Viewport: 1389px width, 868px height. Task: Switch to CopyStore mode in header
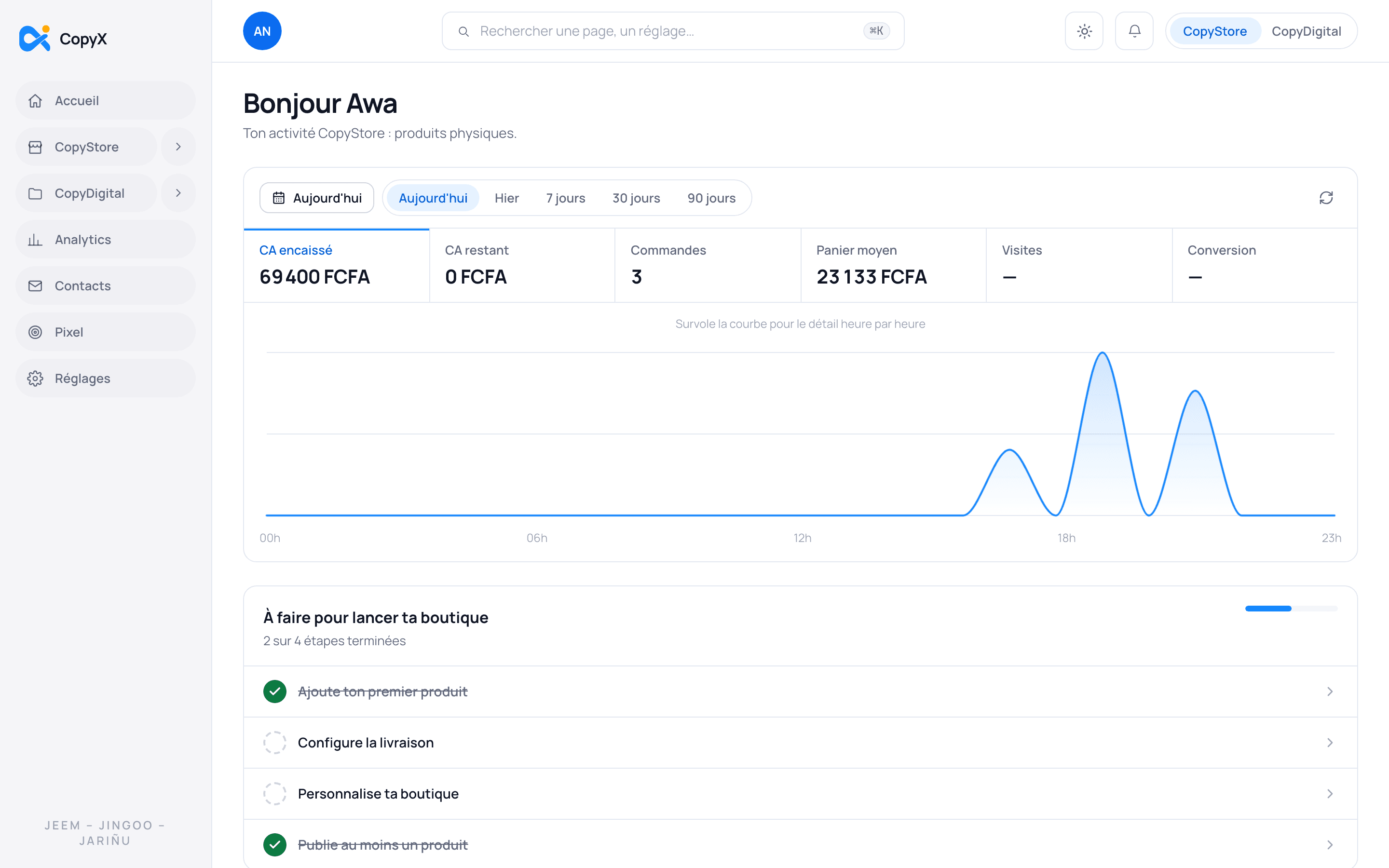click(1214, 31)
